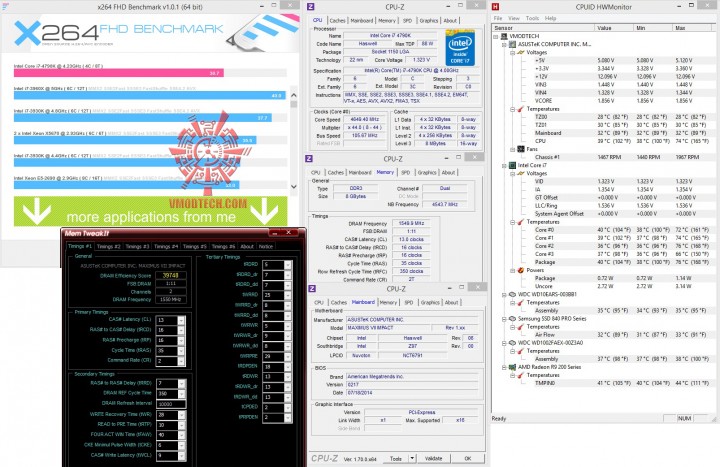Open the Command Rate (CR) dropdown in Mem TweakIt
The image size is (720, 467).
coord(181,361)
